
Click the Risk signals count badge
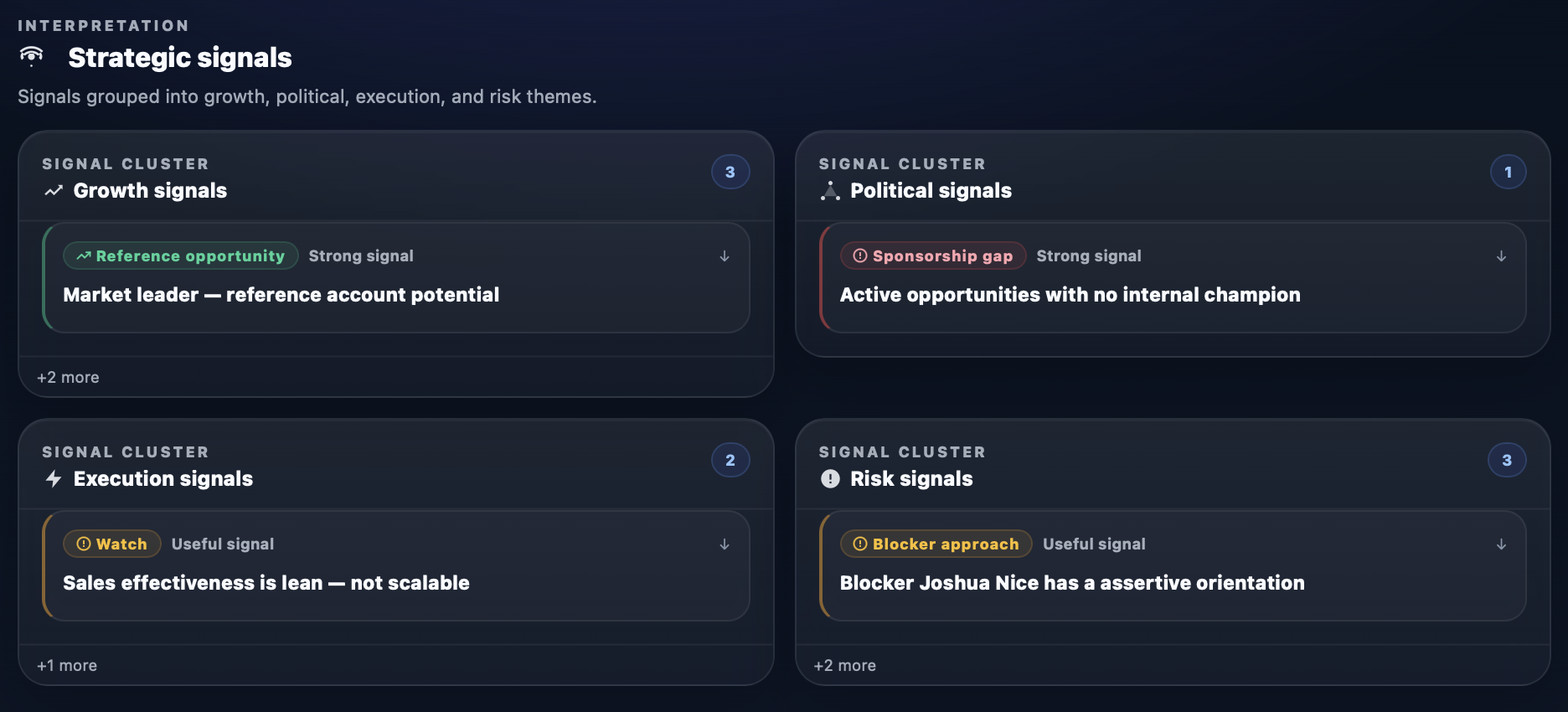1506,460
